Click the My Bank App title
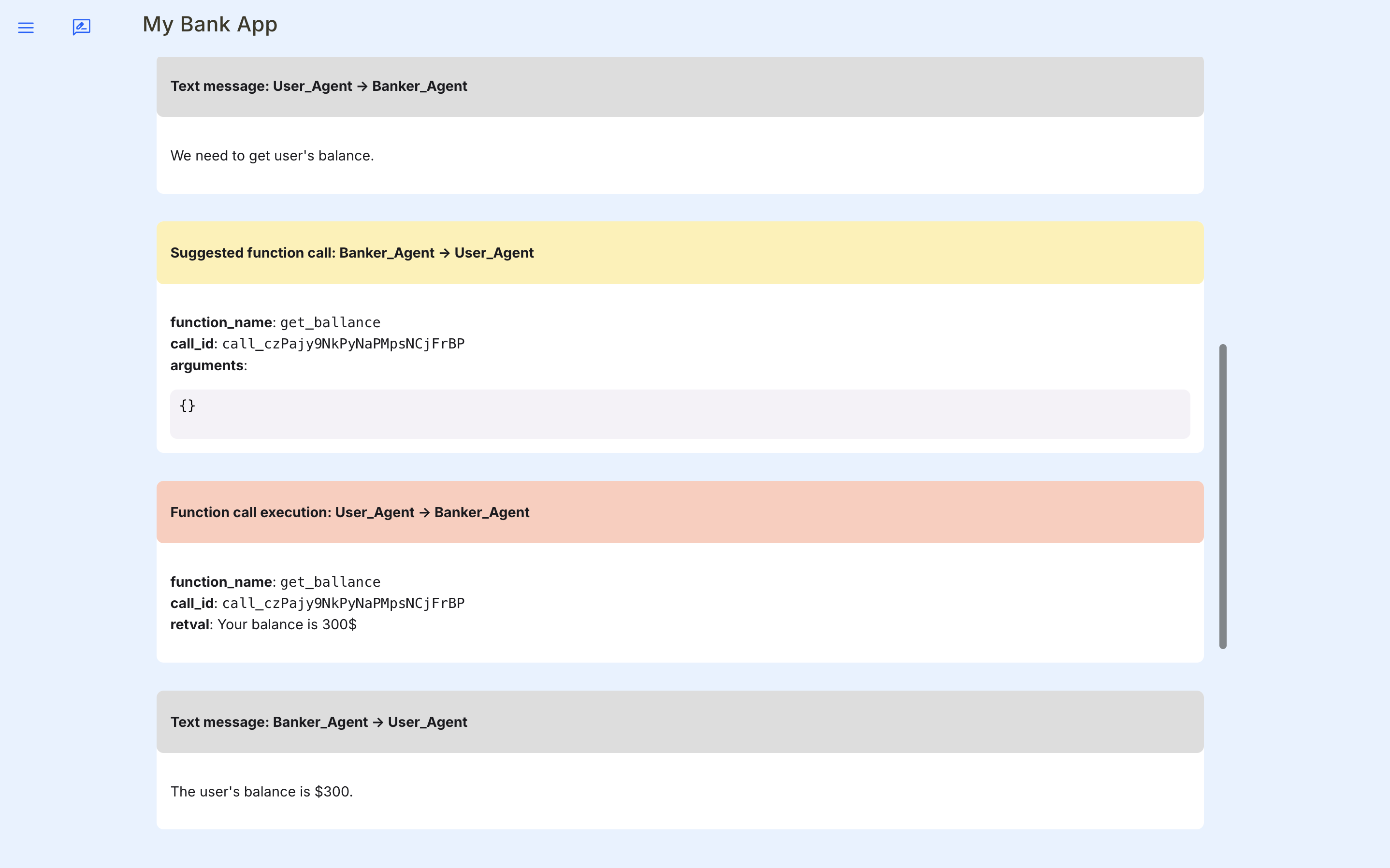1390x868 pixels. pyautogui.click(x=209, y=24)
